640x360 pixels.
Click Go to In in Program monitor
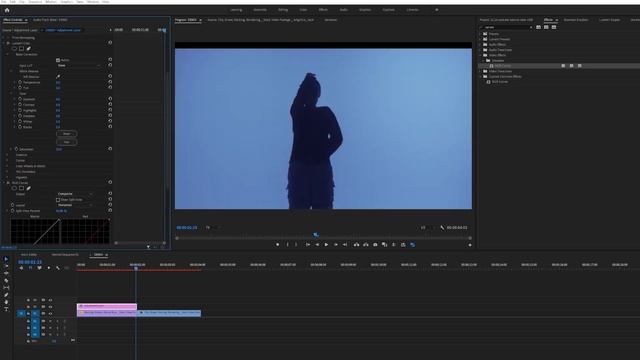[308, 244]
